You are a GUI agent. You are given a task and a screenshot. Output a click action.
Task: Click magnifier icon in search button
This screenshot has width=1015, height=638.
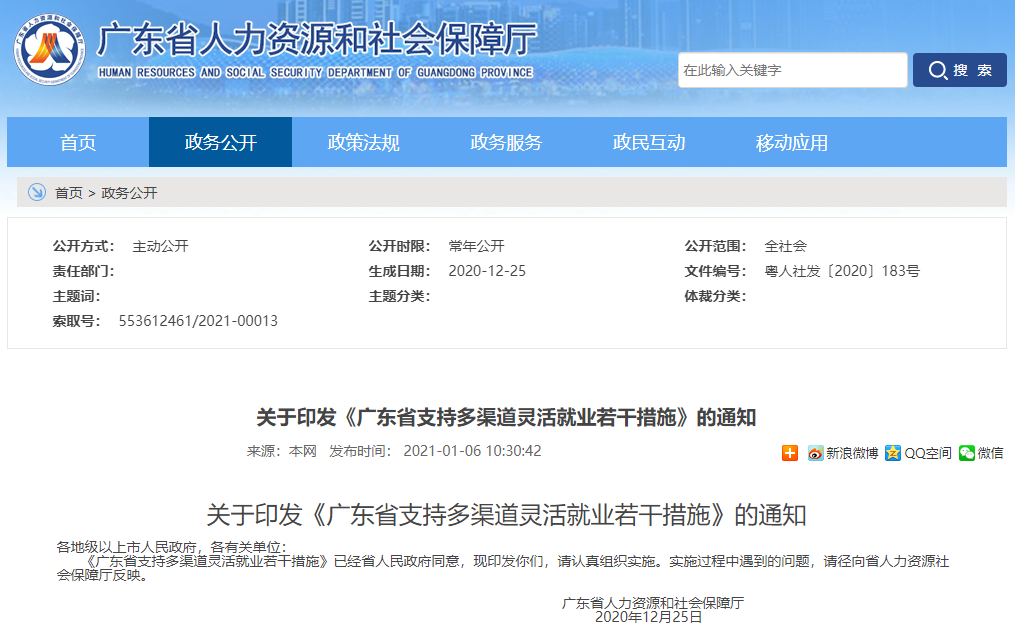click(x=937, y=70)
